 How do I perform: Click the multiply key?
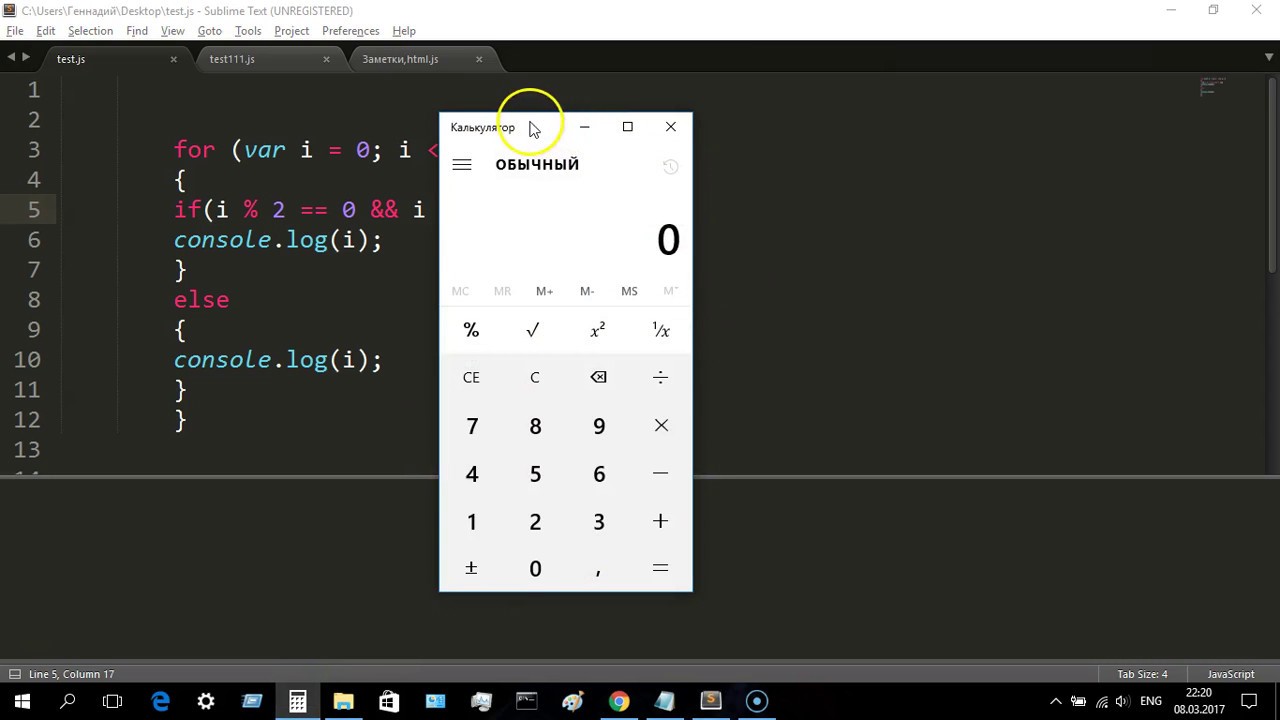[661, 425]
